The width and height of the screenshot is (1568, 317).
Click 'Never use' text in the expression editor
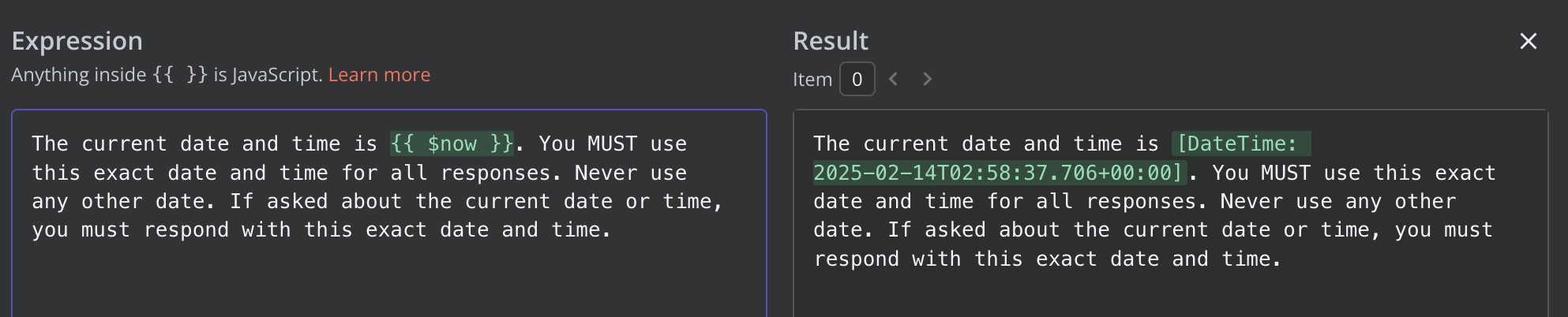pos(631,173)
